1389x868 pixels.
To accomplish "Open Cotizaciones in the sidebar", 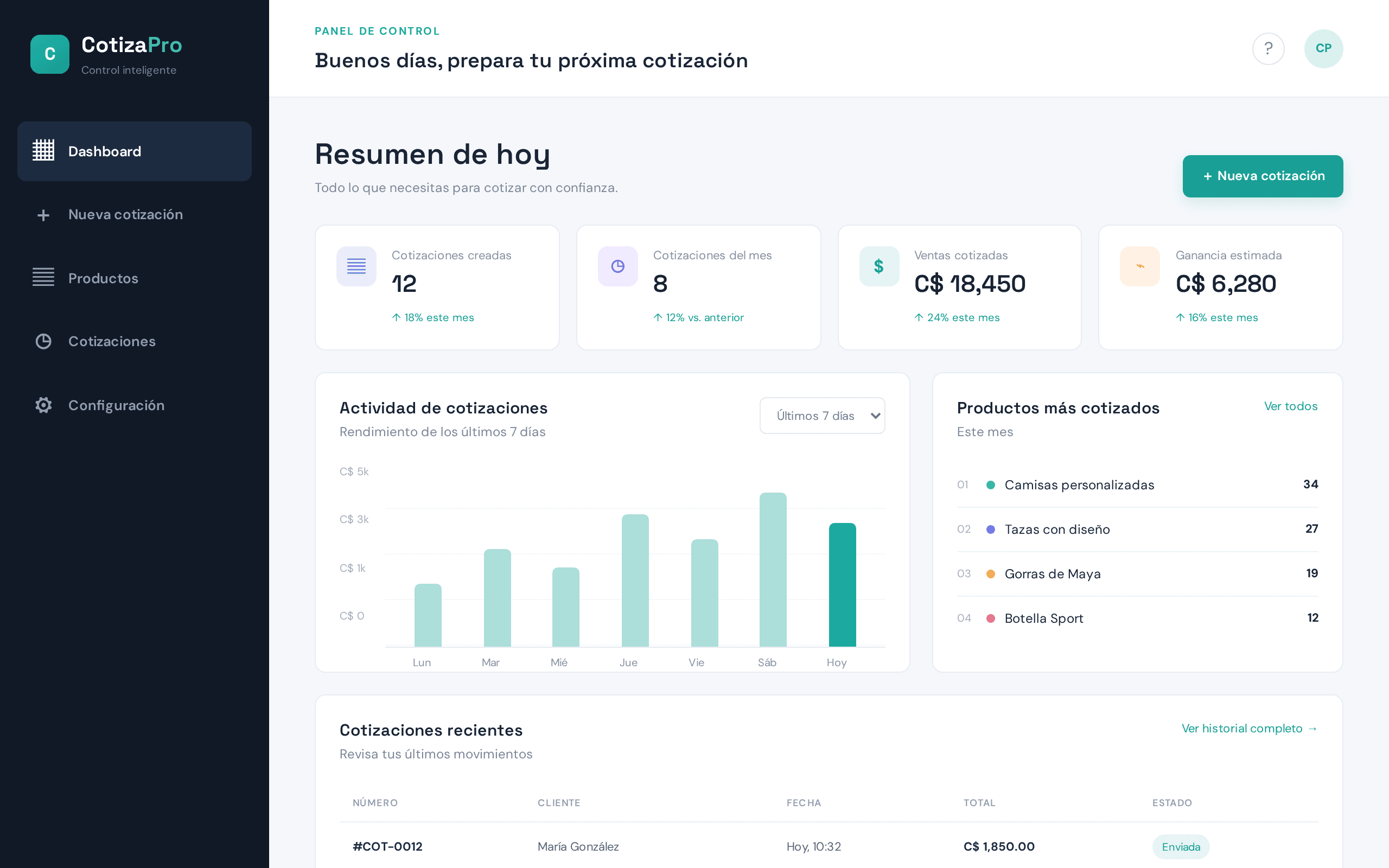I will click(x=135, y=342).
